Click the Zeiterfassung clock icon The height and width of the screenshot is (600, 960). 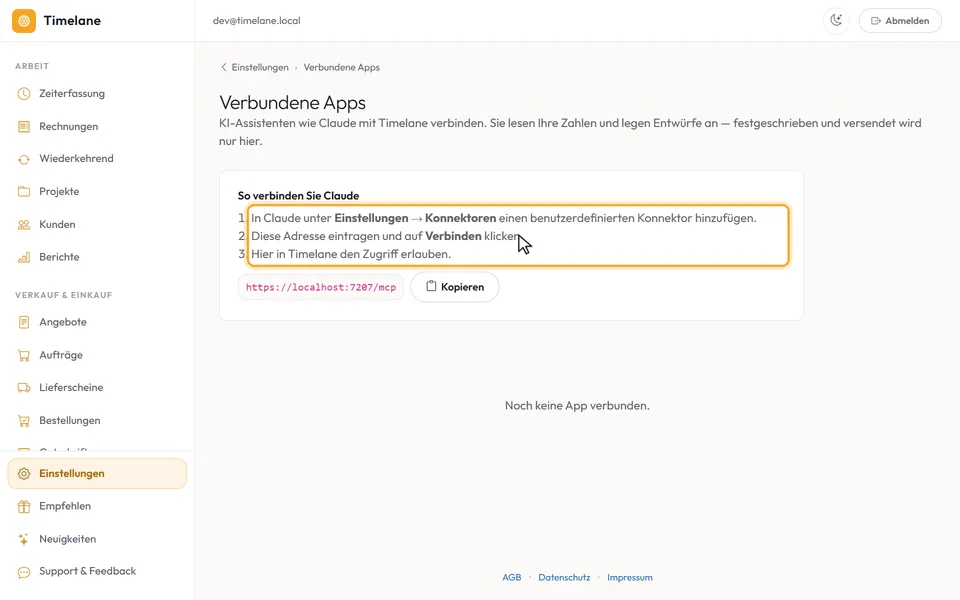(24, 94)
